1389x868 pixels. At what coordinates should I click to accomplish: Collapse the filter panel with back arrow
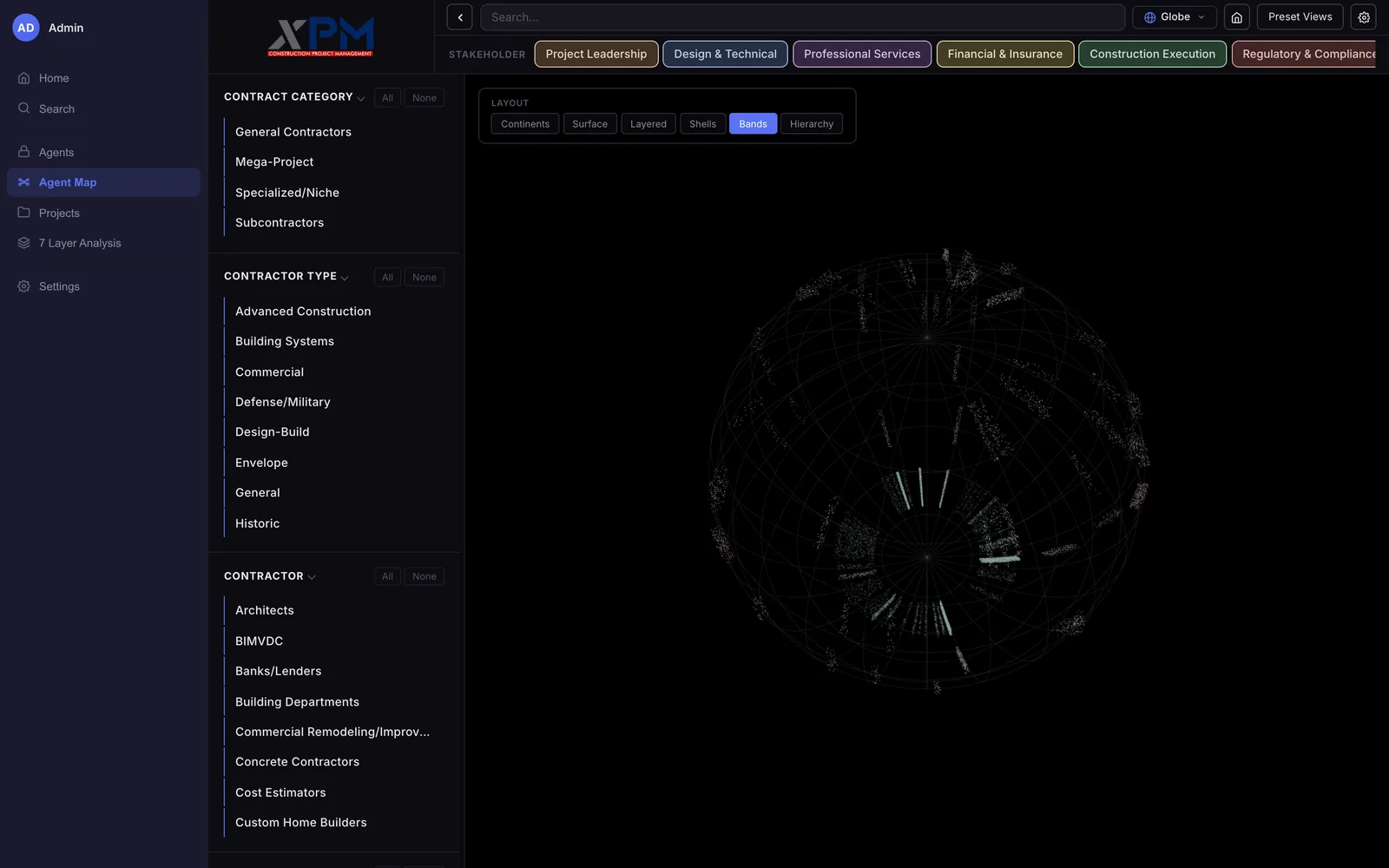click(459, 17)
